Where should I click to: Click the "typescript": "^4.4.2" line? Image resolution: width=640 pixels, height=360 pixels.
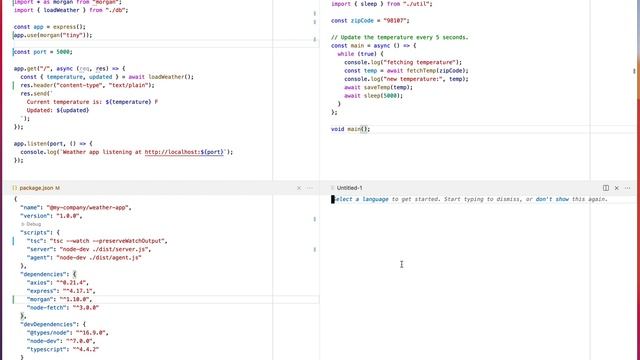(x=63, y=349)
